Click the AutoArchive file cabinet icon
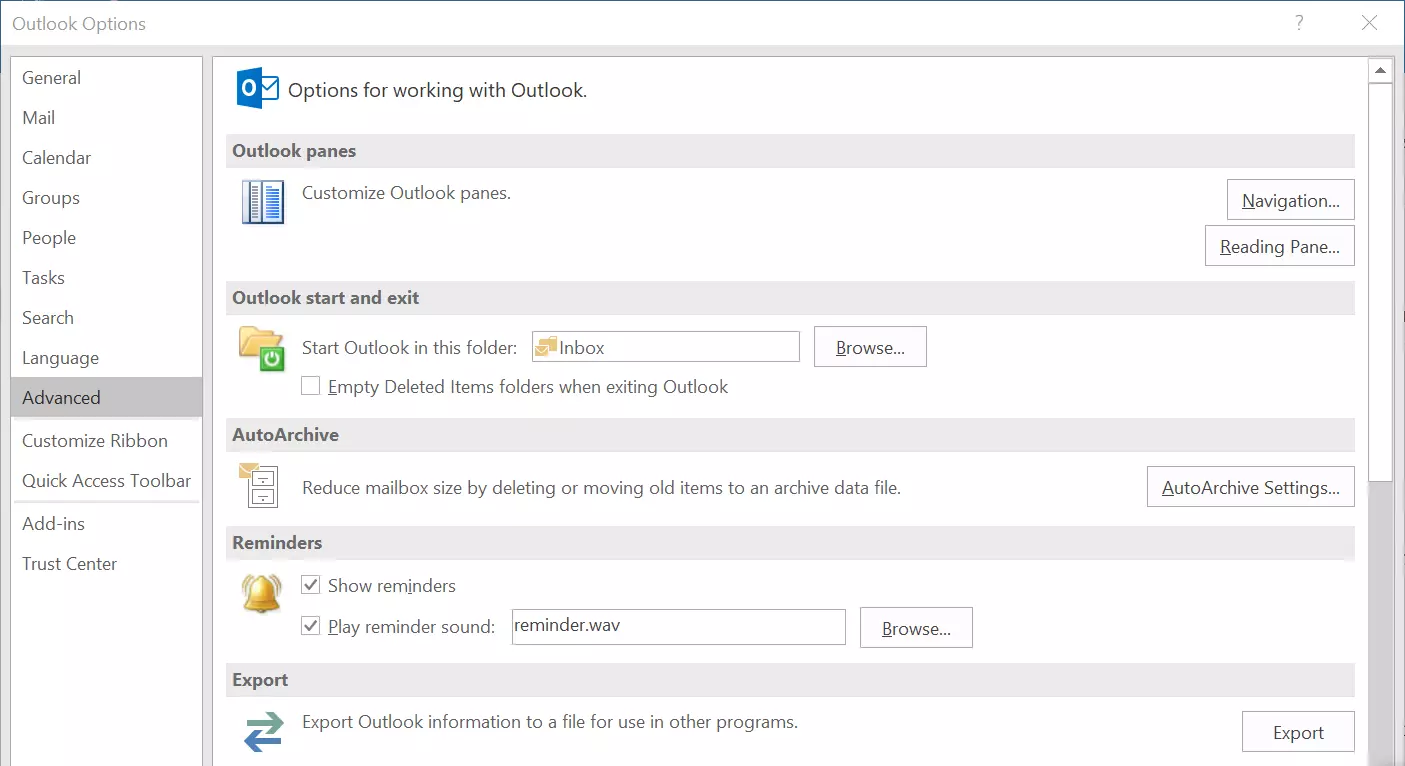1405x766 pixels. coord(261,486)
